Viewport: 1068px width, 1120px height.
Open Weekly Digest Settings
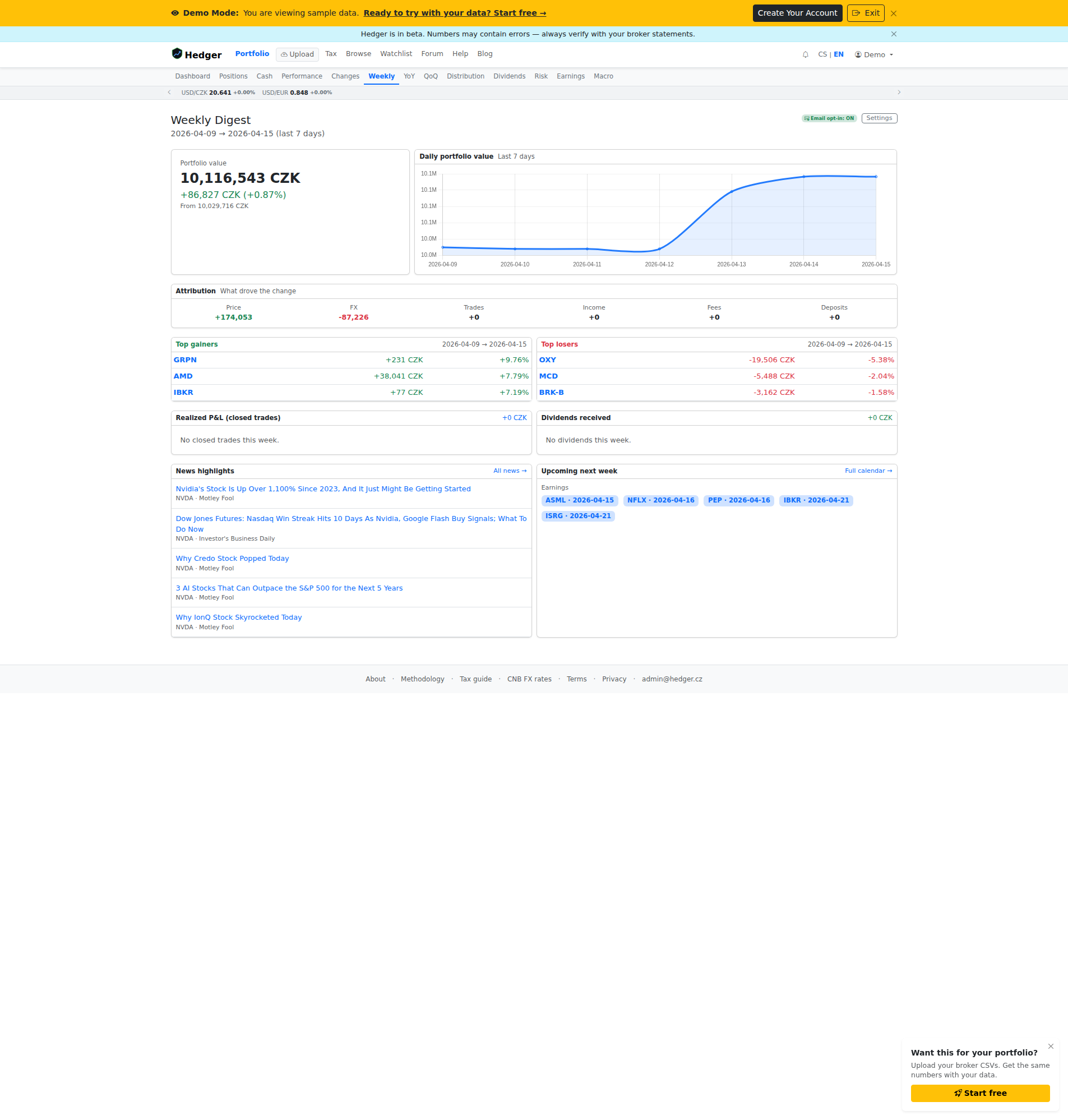pyautogui.click(x=879, y=118)
